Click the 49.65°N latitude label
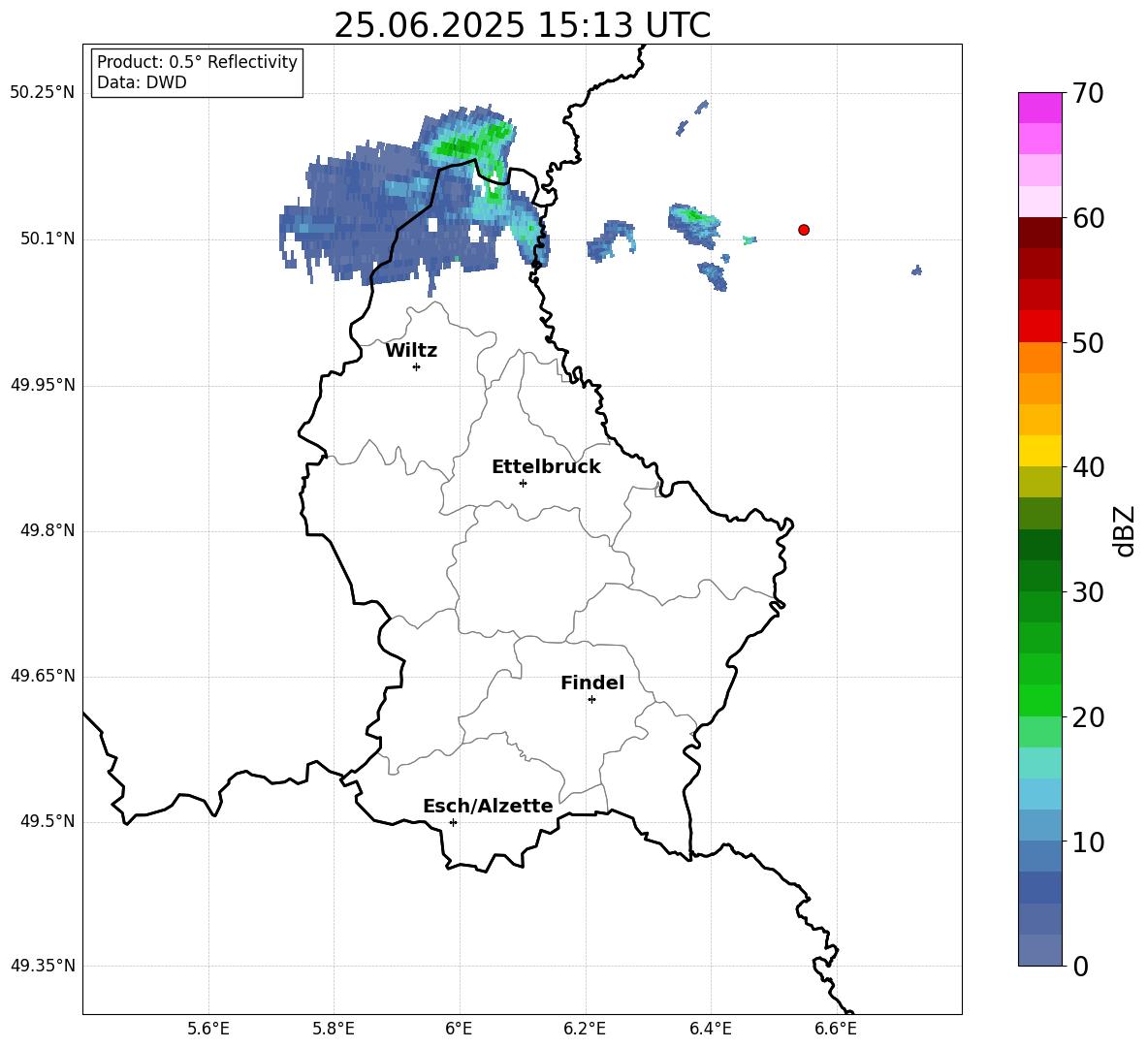The image size is (1148, 1048). point(43,676)
